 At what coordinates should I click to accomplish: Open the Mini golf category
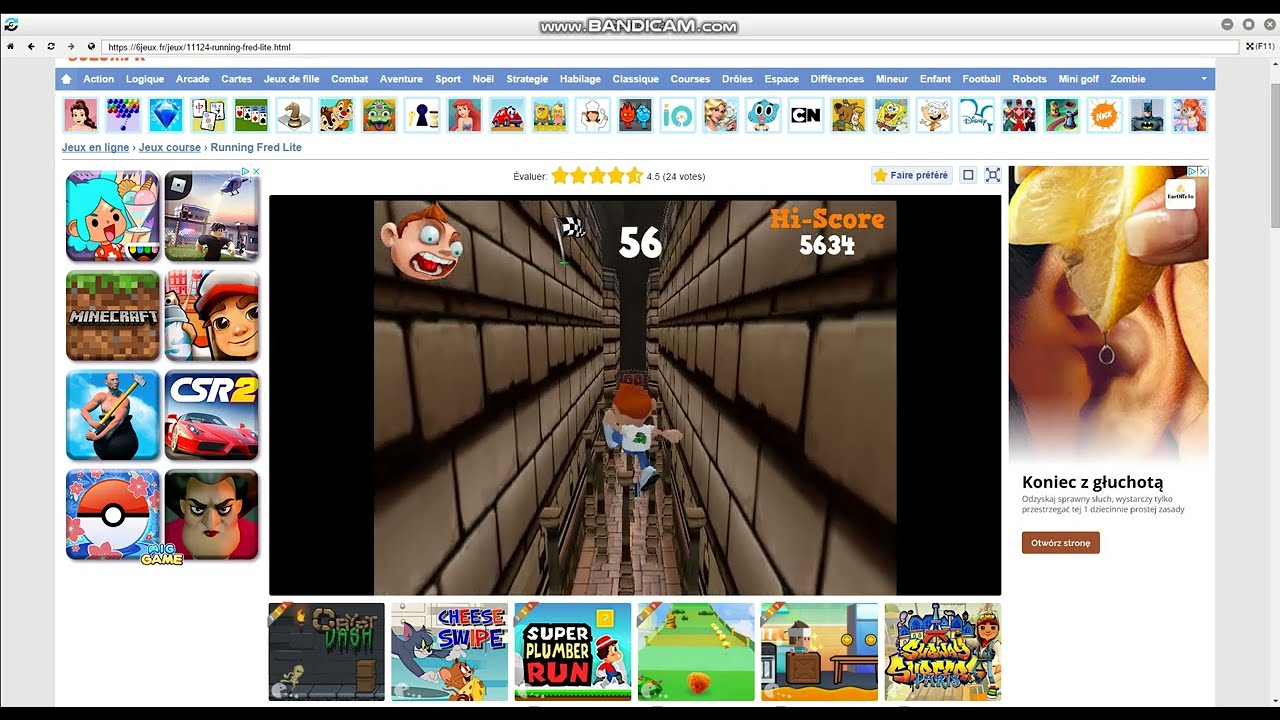(1079, 79)
